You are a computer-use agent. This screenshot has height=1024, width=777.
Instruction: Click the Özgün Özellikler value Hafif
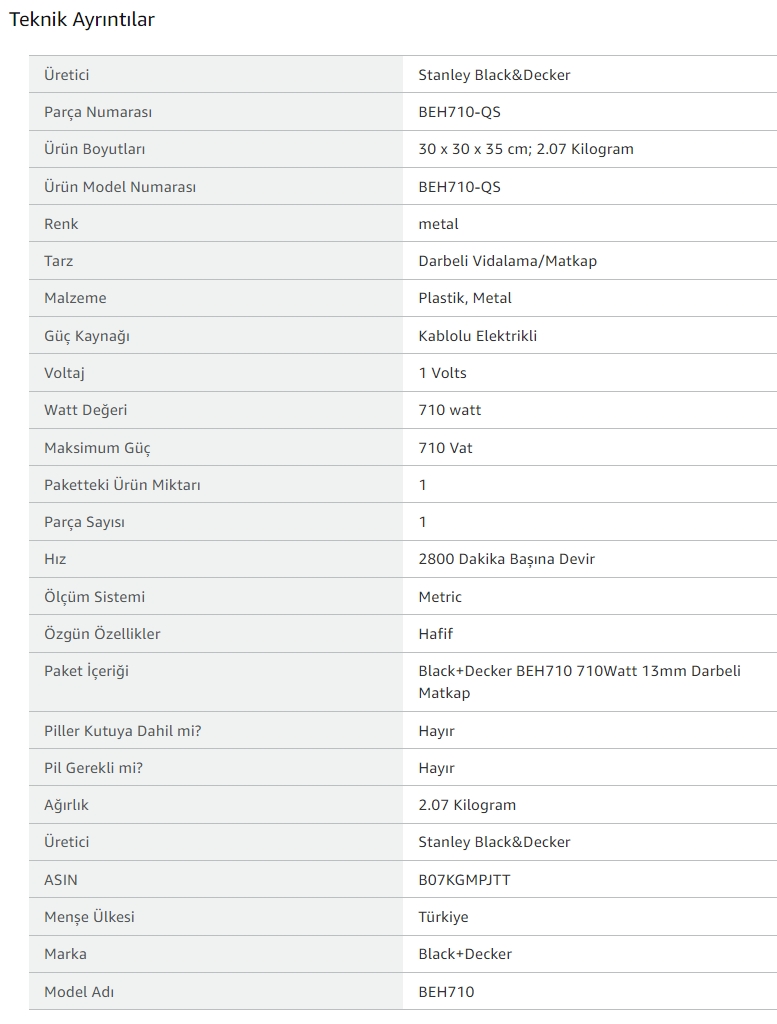pyautogui.click(x=436, y=633)
